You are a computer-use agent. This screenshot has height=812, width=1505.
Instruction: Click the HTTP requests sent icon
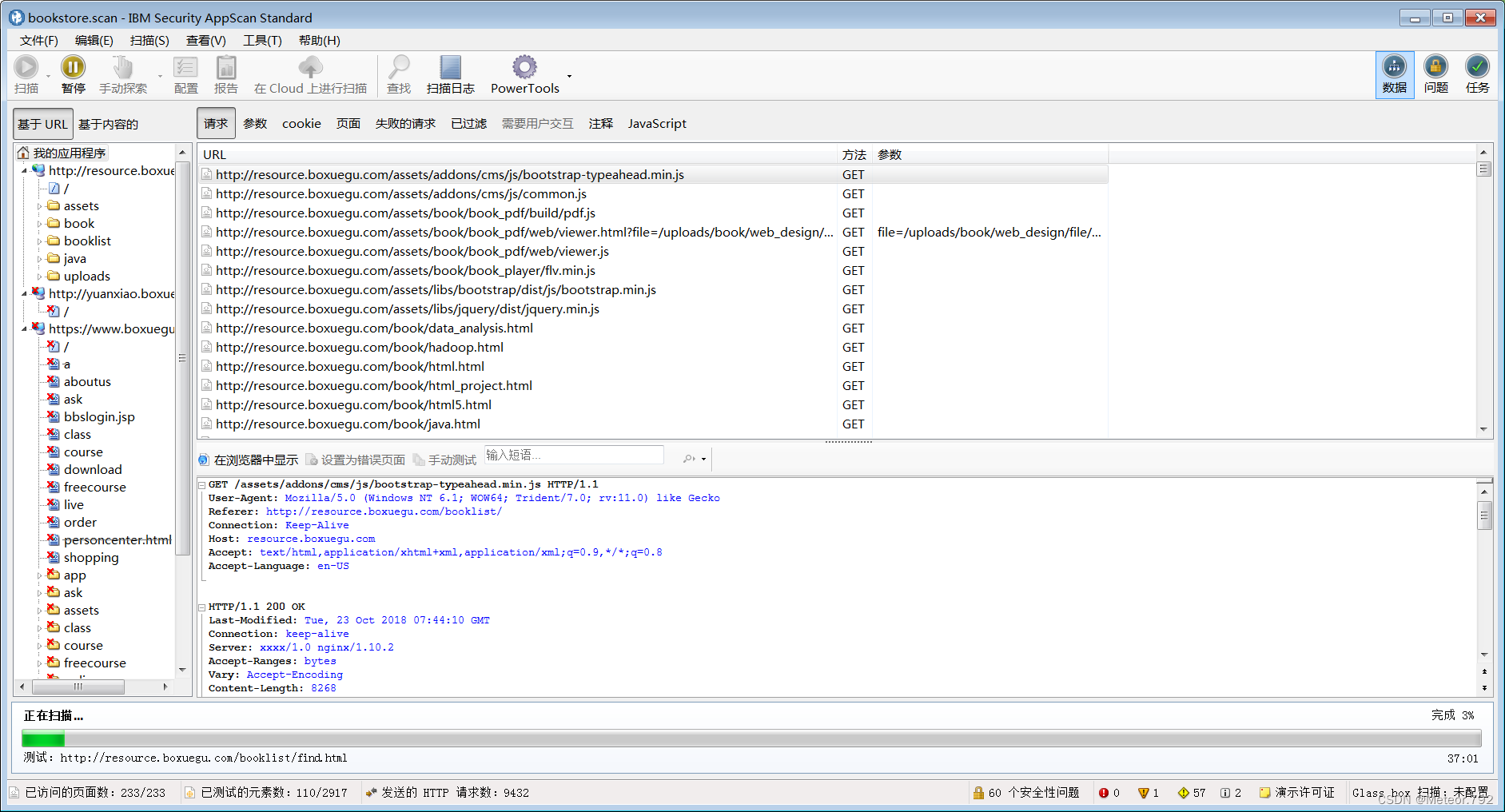point(372,793)
